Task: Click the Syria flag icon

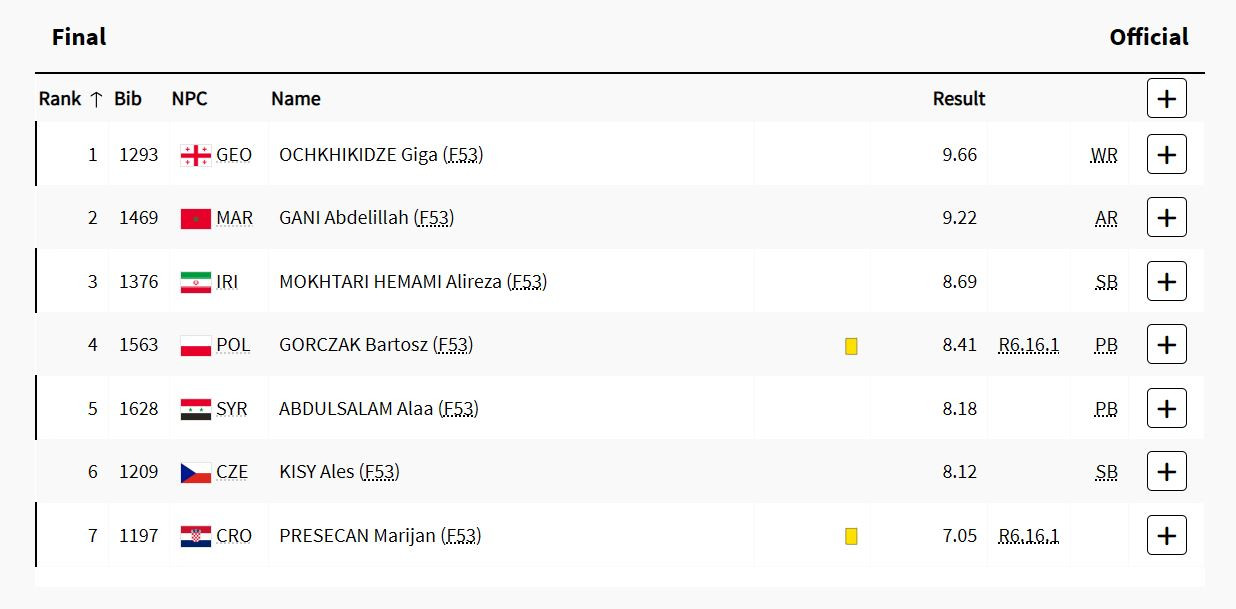Action: coord(195,409)
